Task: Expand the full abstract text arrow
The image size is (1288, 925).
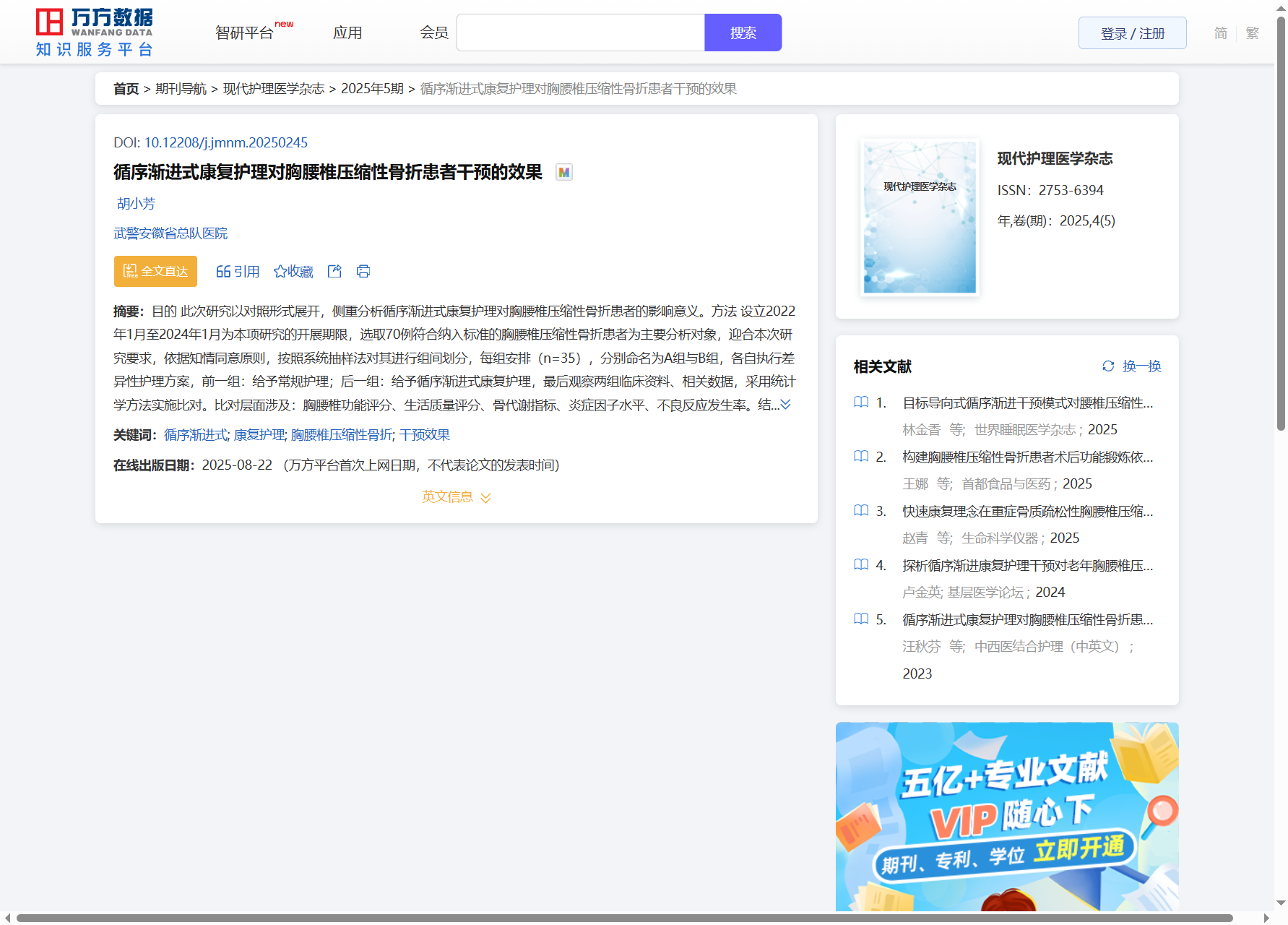Action: tap(786, 405)
